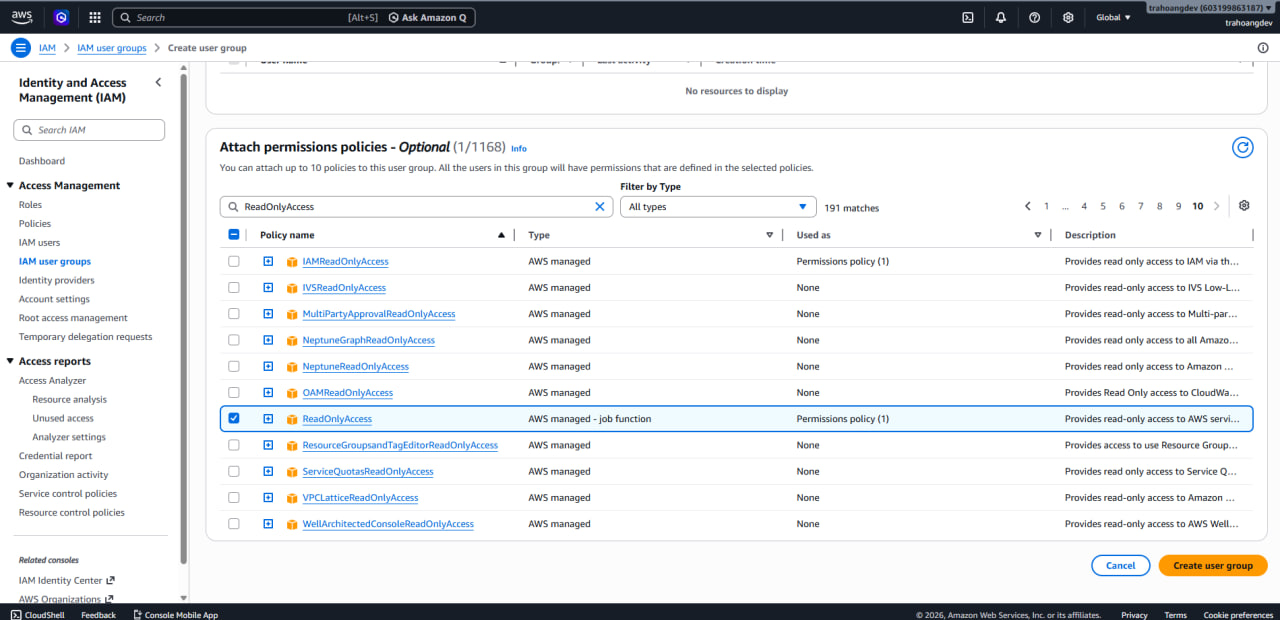The height and width of the screenshot is (620, 1280).
Task: Check the NeptuneReadOnlyAccess policy box
Action: tap(234, 366)
